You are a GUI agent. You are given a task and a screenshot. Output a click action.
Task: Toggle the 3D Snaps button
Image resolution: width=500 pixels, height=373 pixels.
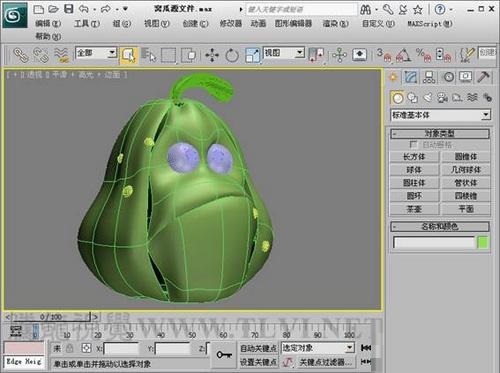tap(384, 55)
